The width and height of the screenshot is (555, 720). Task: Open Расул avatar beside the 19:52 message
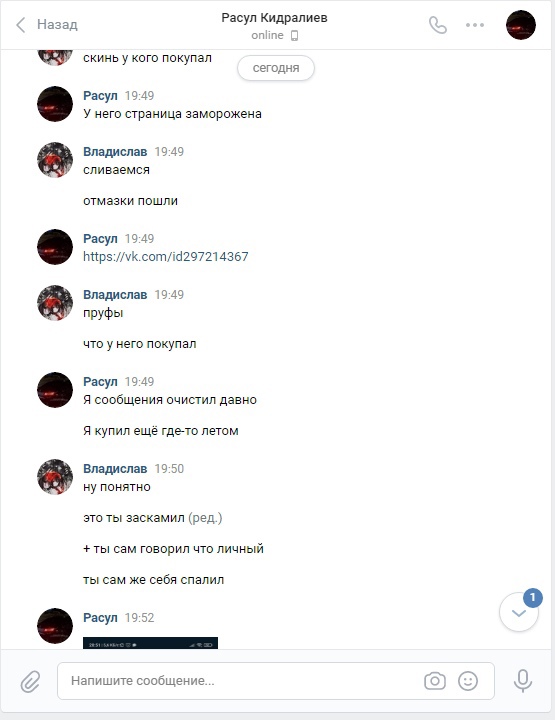point(55,625)
